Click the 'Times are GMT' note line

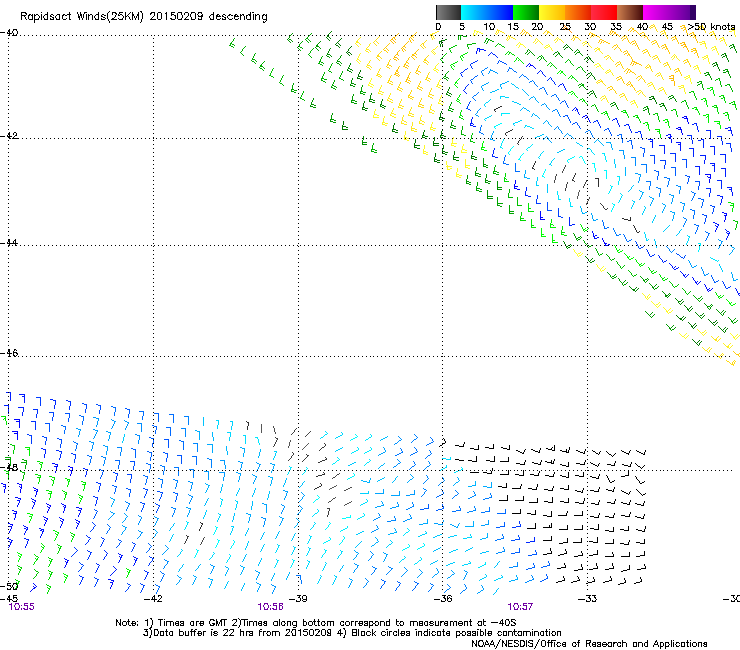(316, 623)
